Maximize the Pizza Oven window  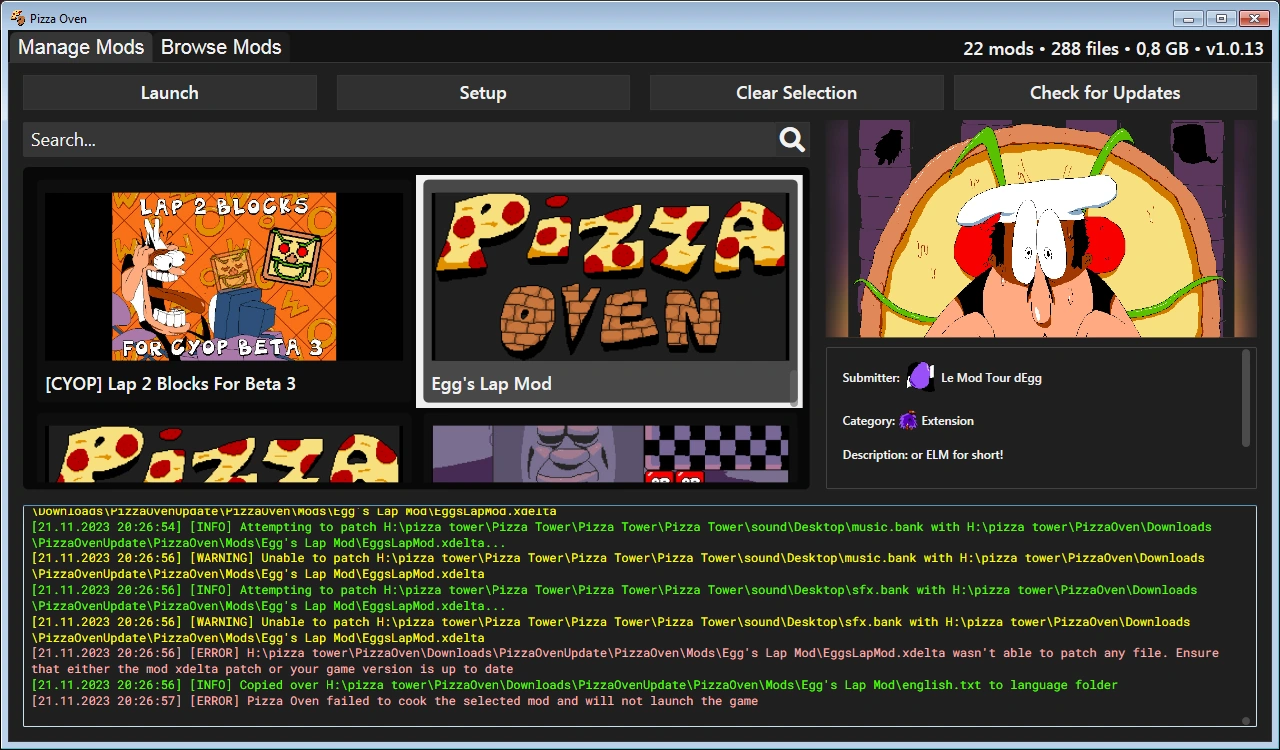coord(1220,18)
